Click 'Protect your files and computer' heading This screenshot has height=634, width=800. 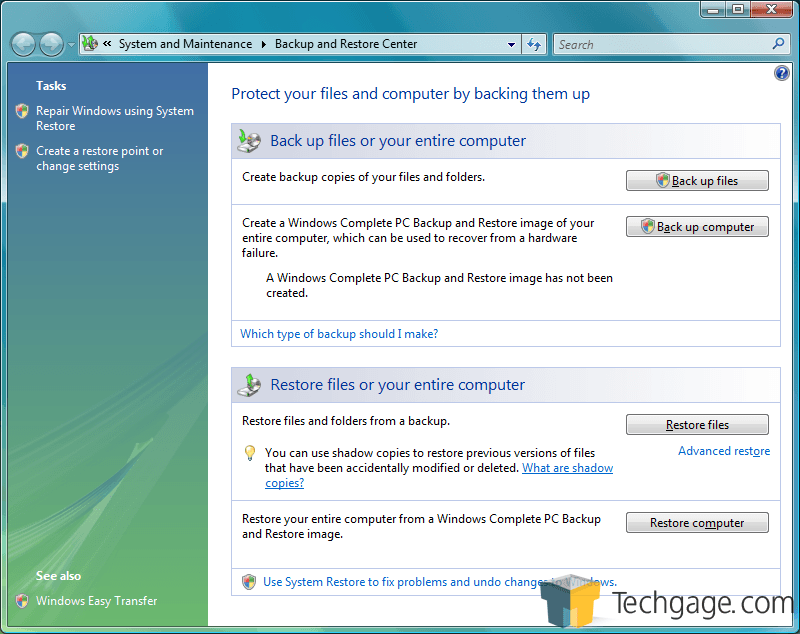410,94
